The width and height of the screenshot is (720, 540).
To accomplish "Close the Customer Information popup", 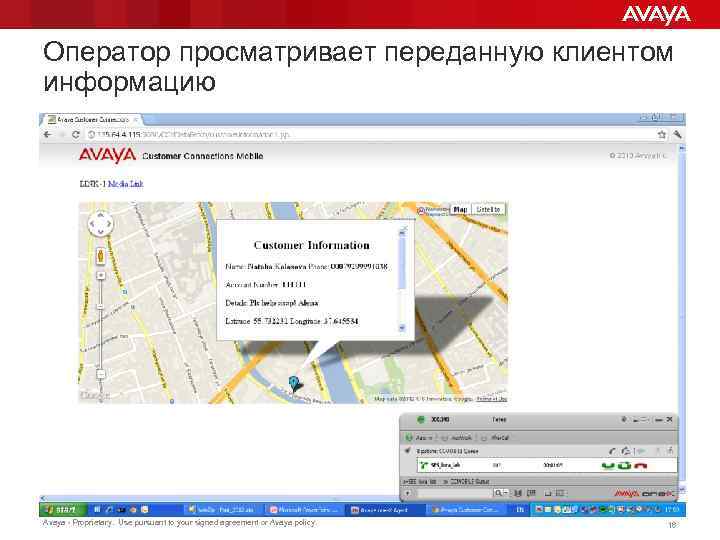I will click(405, 227).
